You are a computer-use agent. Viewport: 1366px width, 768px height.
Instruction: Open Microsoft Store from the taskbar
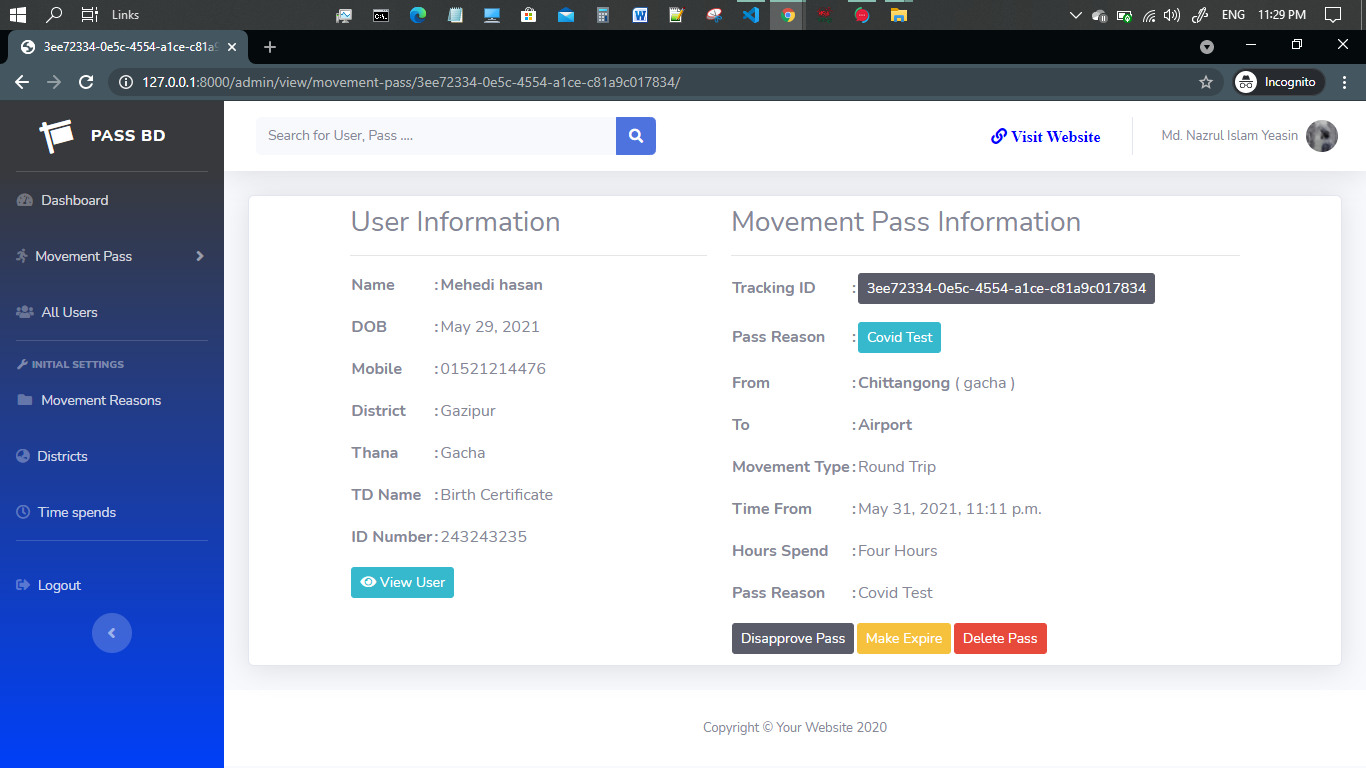[x=529, y=15]
